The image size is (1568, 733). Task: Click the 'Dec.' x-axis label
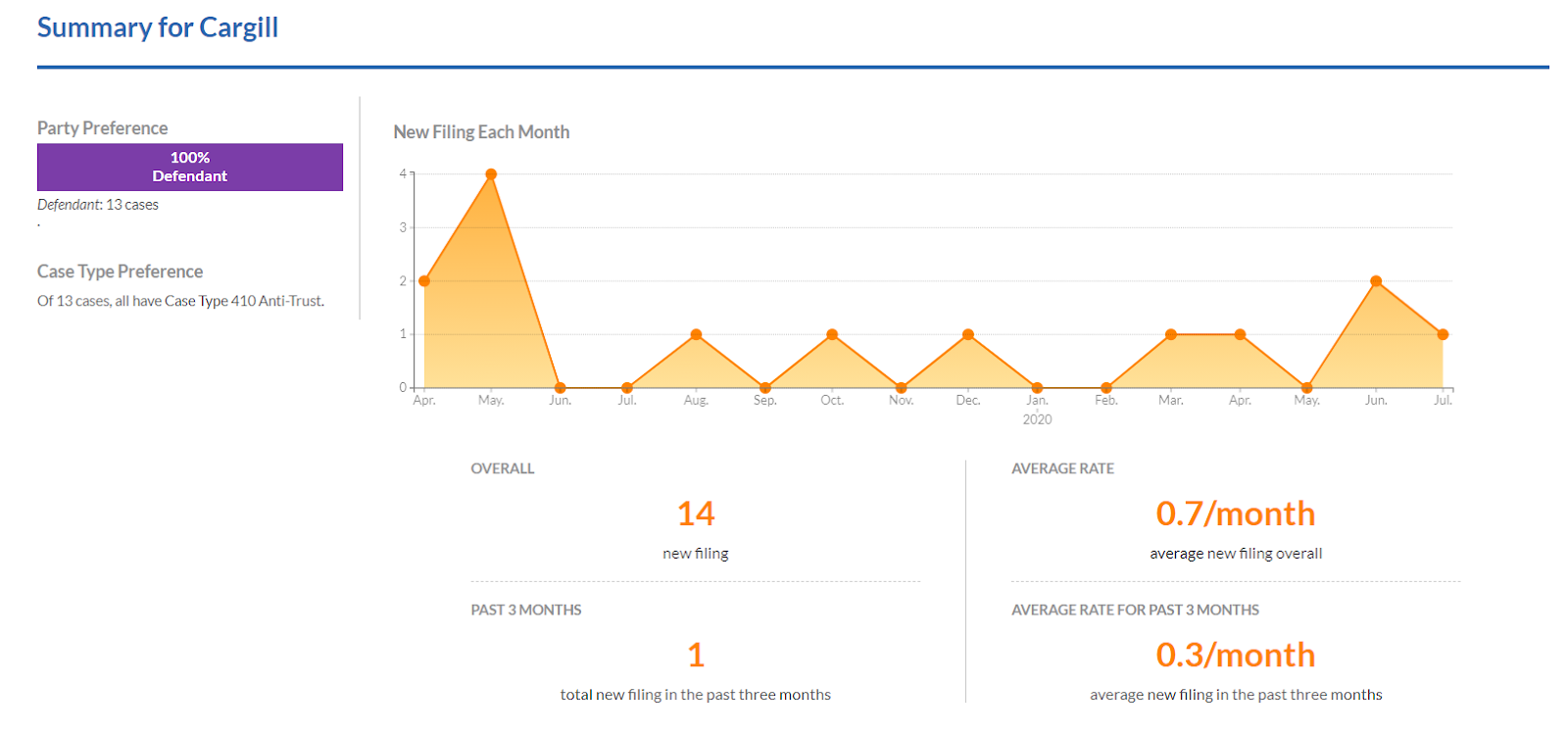click(x=968, y=401)
